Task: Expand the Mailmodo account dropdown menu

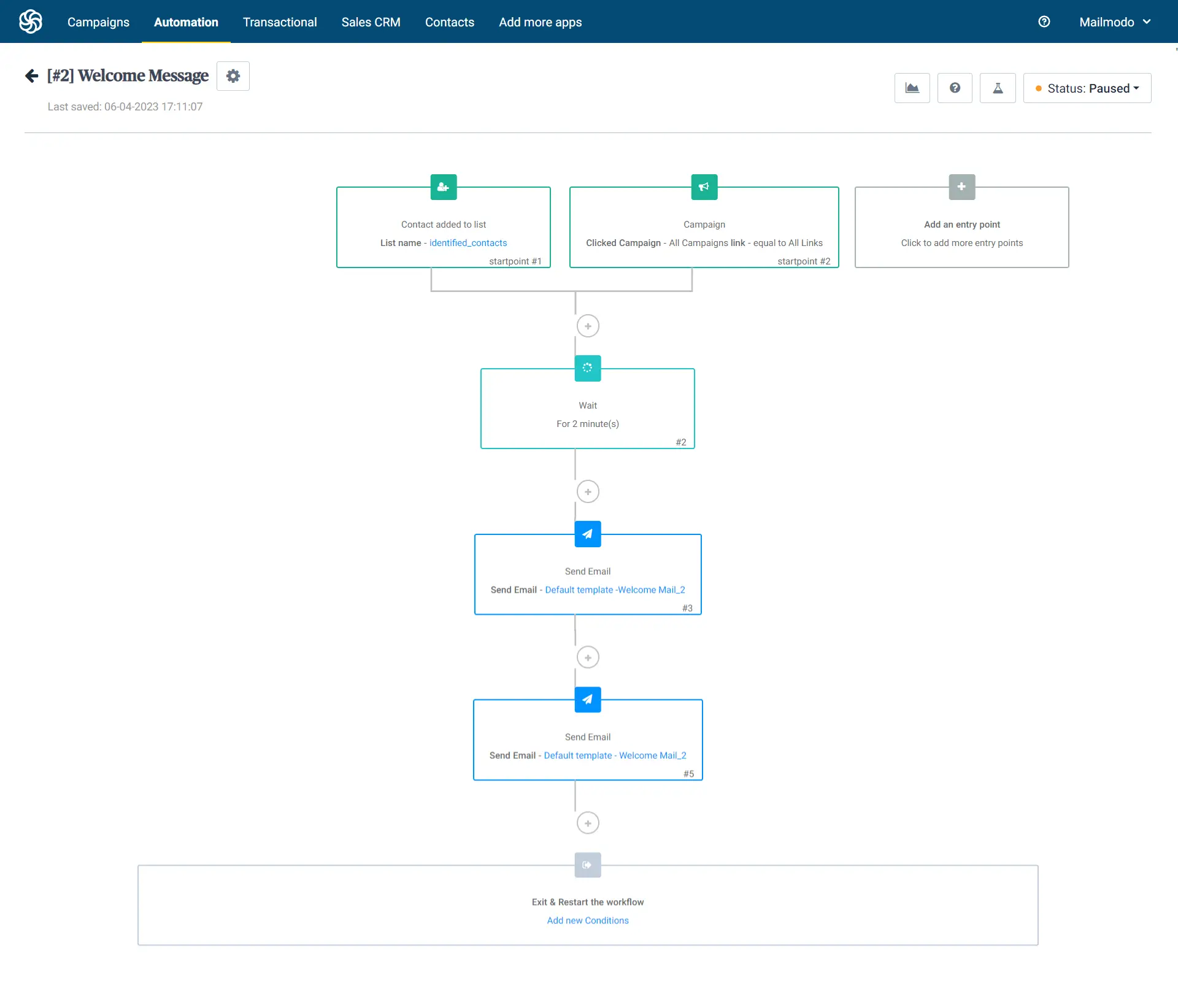Action: tap(1114, 21)
